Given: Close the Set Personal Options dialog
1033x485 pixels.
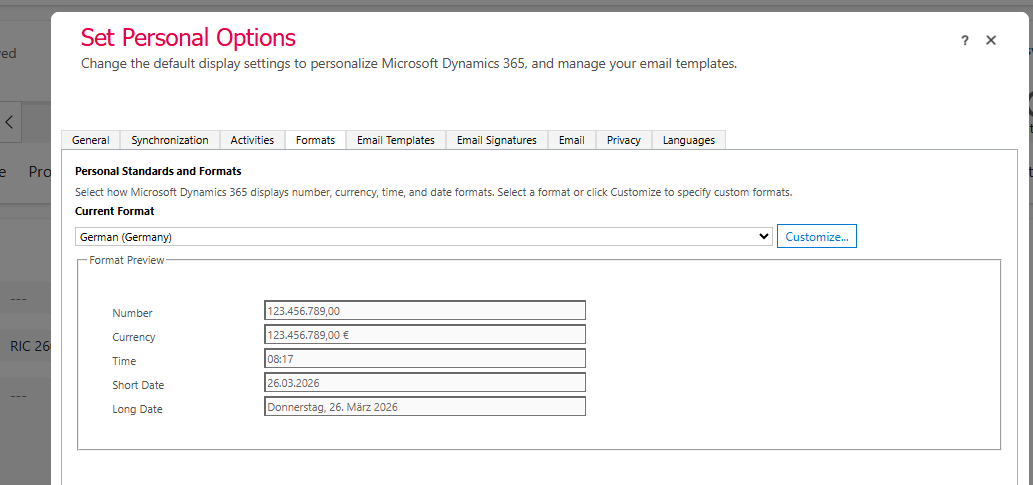Looking at the screenshot, I should pyautogui.click(x=991, y=40).
